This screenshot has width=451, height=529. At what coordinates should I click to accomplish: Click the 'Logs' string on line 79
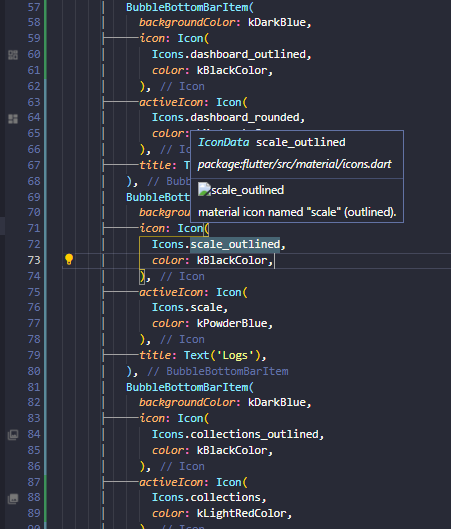235,355
